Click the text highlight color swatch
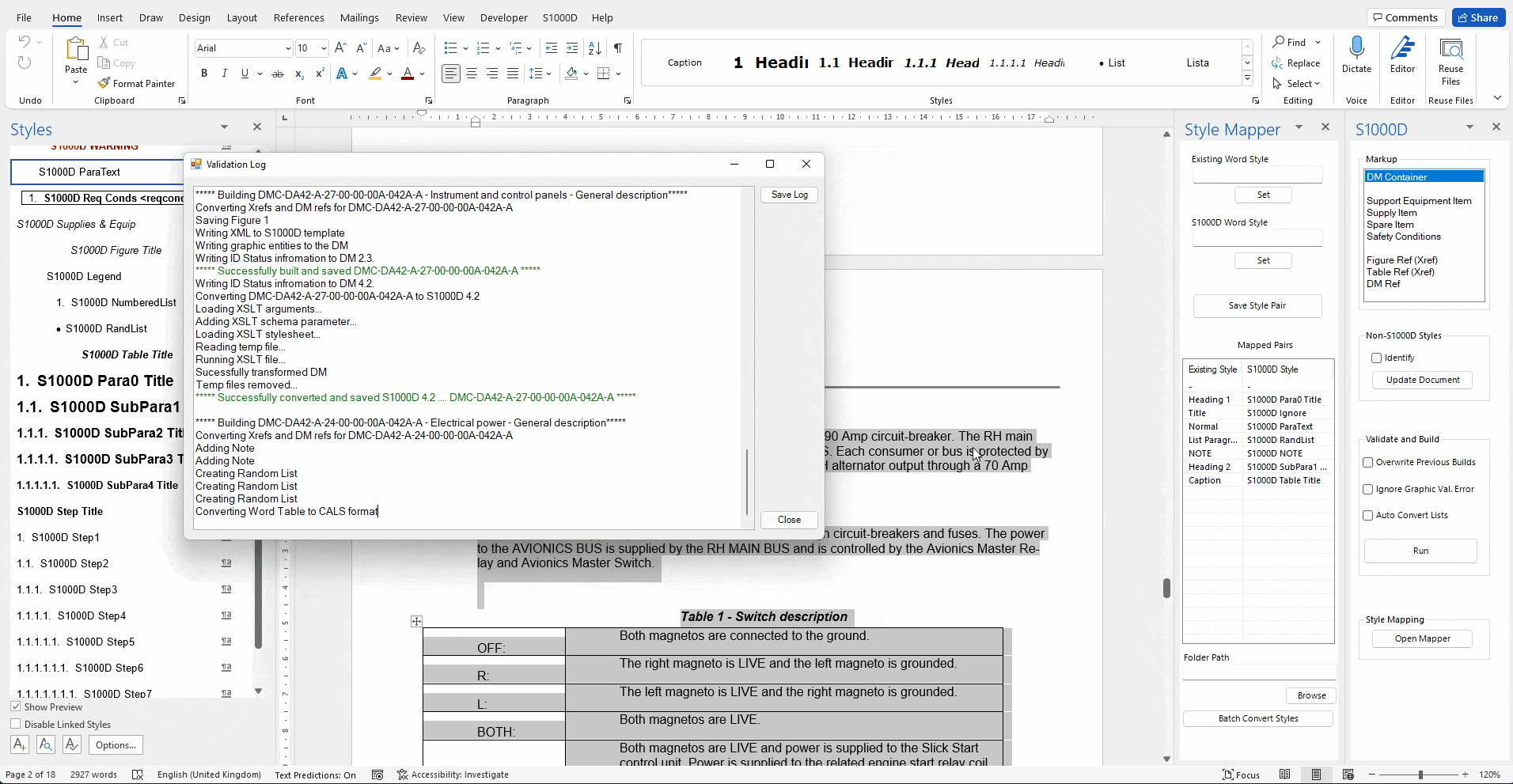Image resolution: width=1513 pixels, height=784 pixels. pos(375,74)
